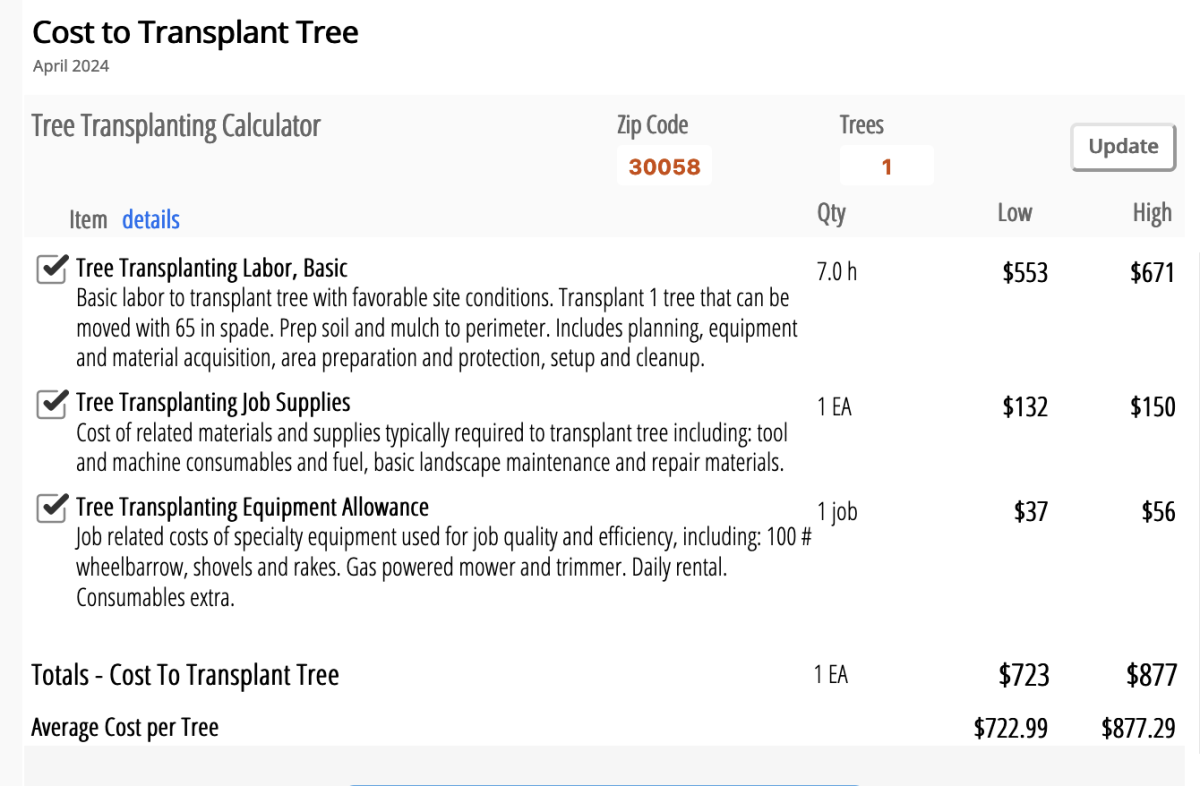Click the Tree Transplanting Equipment Allowance title
The height and width of the screenshot is (786, 1200).
pos(252,507)
